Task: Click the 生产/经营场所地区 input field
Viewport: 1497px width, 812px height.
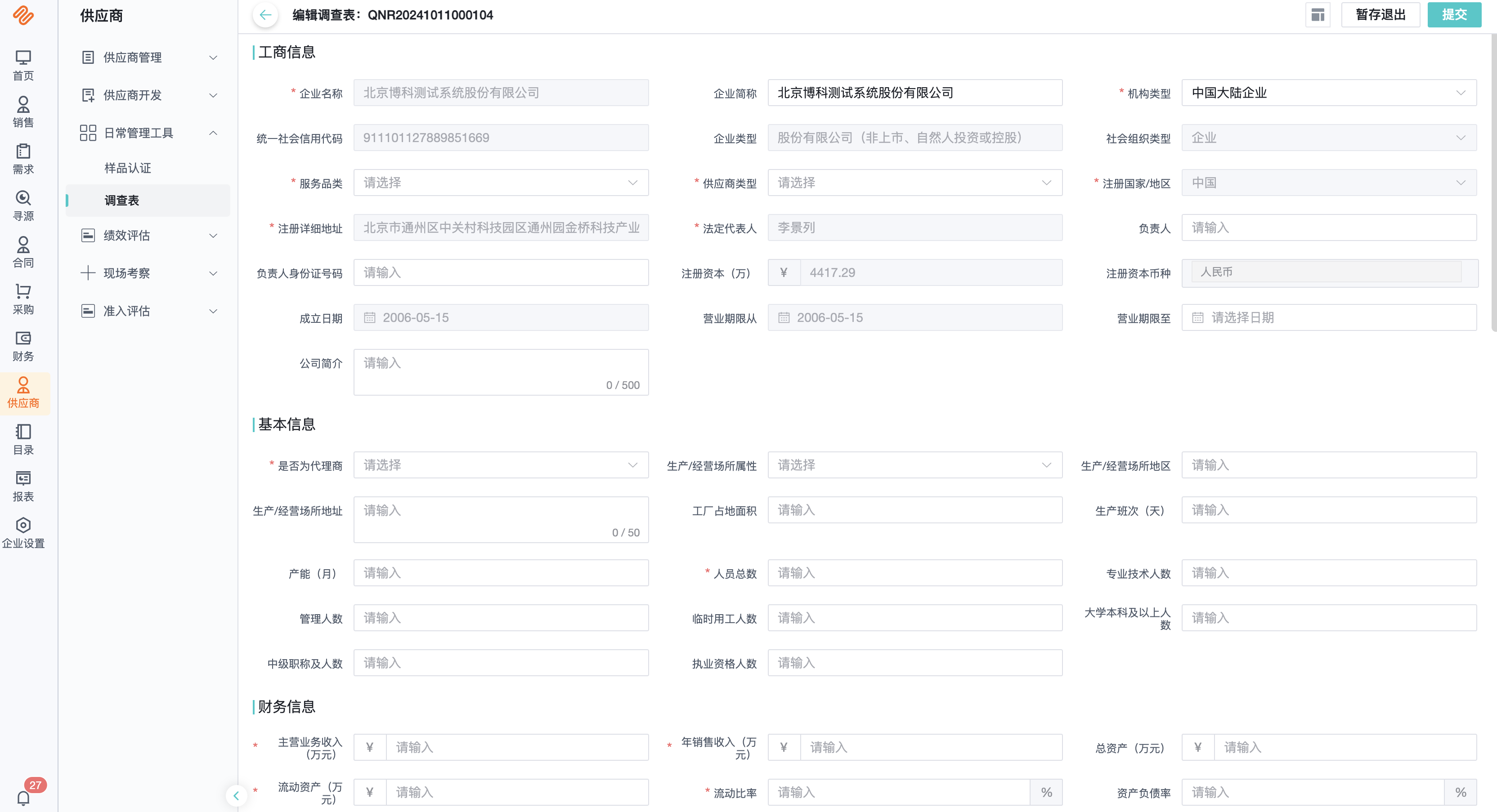Action: click(x=1328, y=465)
